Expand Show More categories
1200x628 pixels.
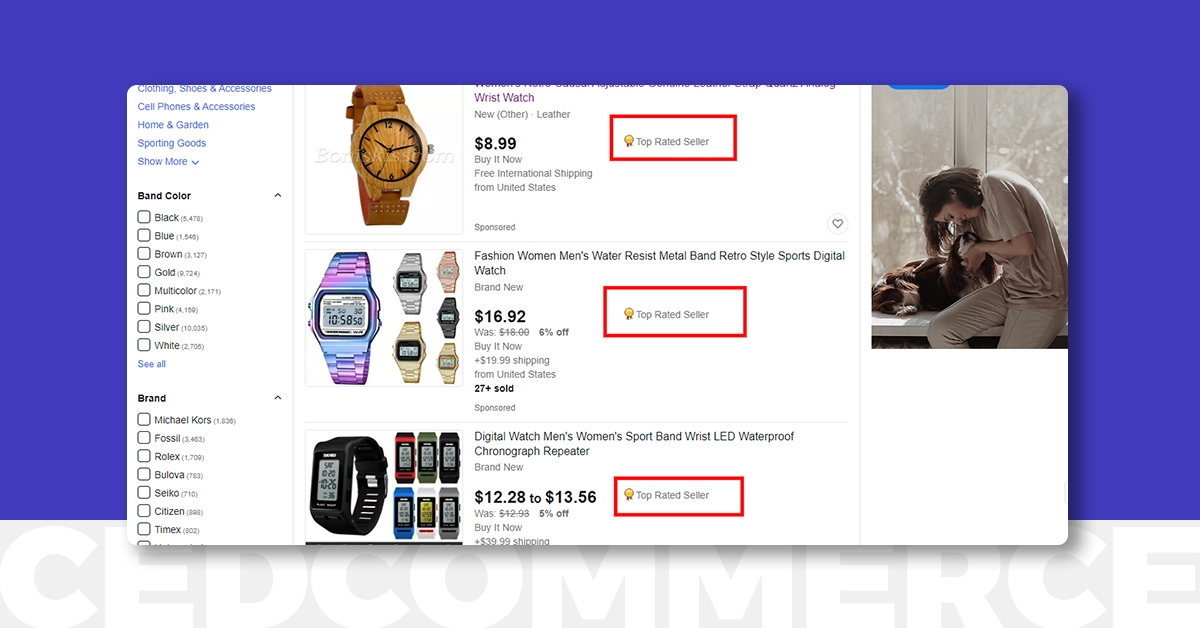[168, 162]
